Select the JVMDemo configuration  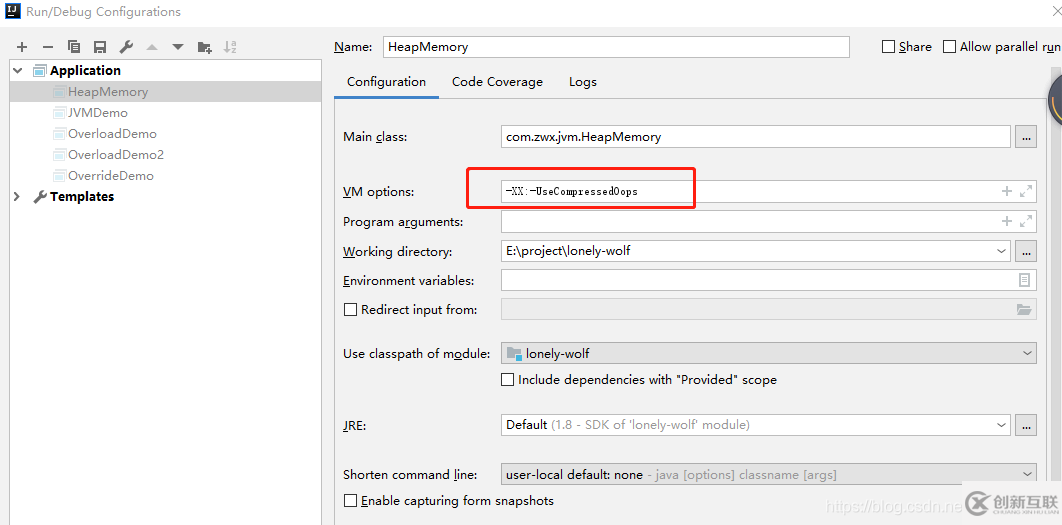97,113
